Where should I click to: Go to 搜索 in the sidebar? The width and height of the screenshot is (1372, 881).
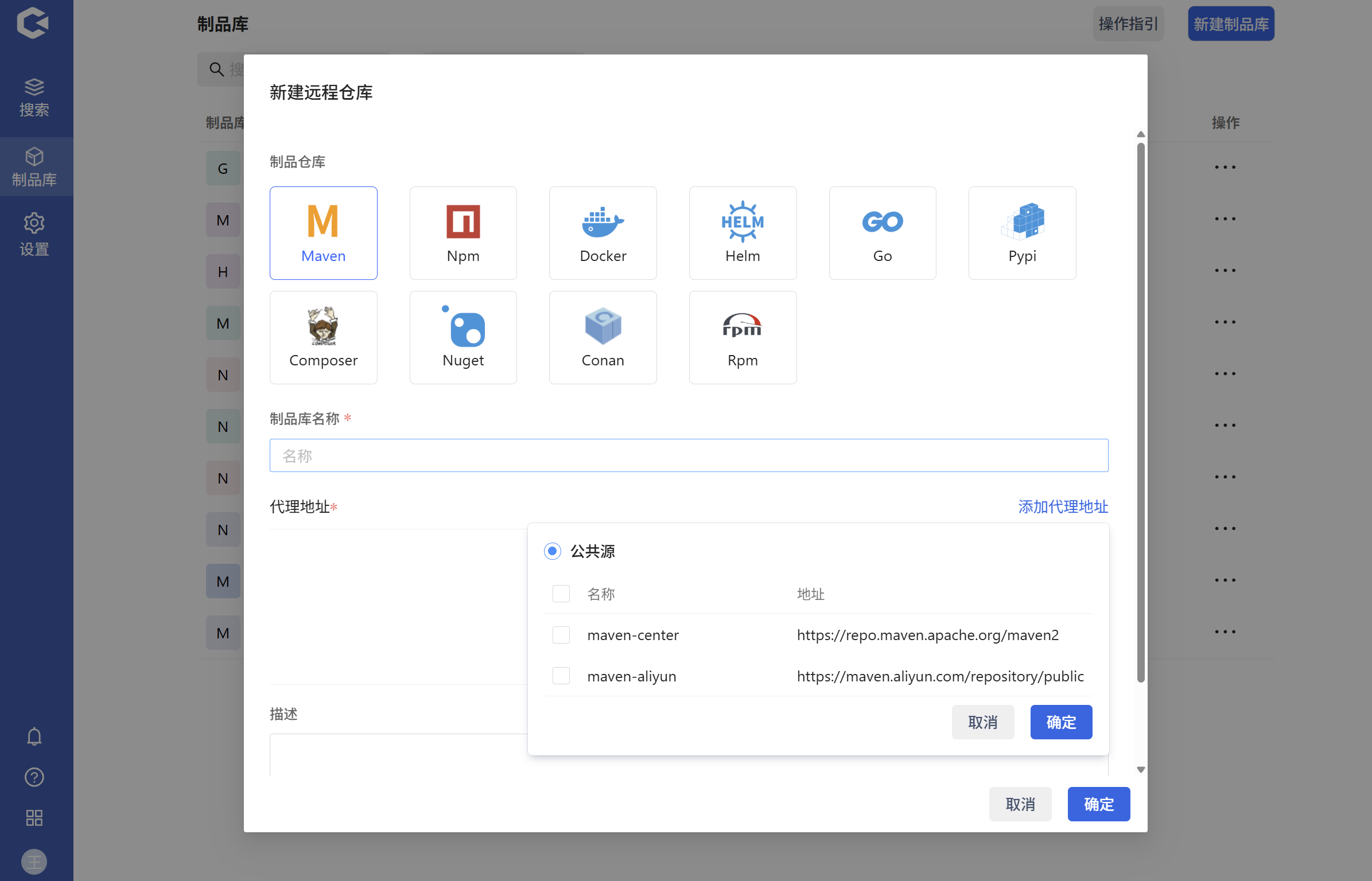point(34,98)
